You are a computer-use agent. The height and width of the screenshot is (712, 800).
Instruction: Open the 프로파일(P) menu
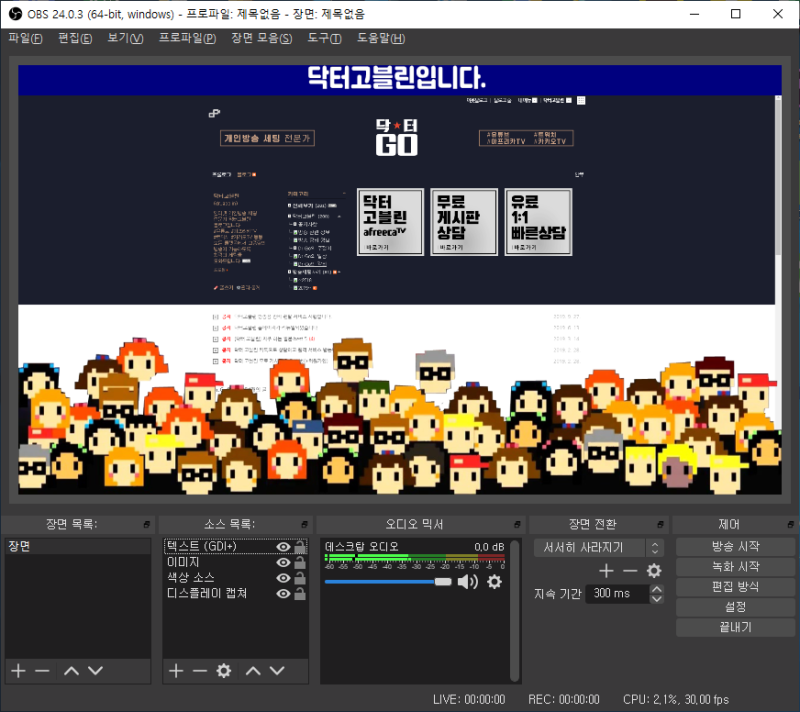(187, 38)
